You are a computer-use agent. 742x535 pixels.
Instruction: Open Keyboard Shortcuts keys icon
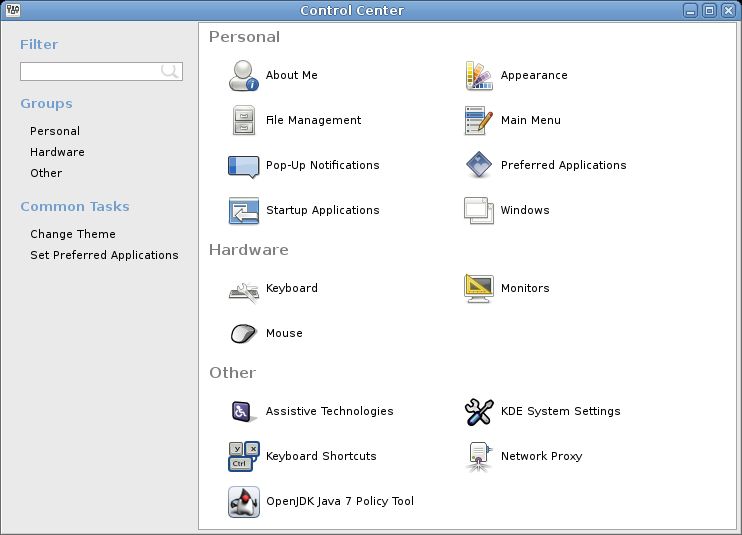[x=244, y=456]
